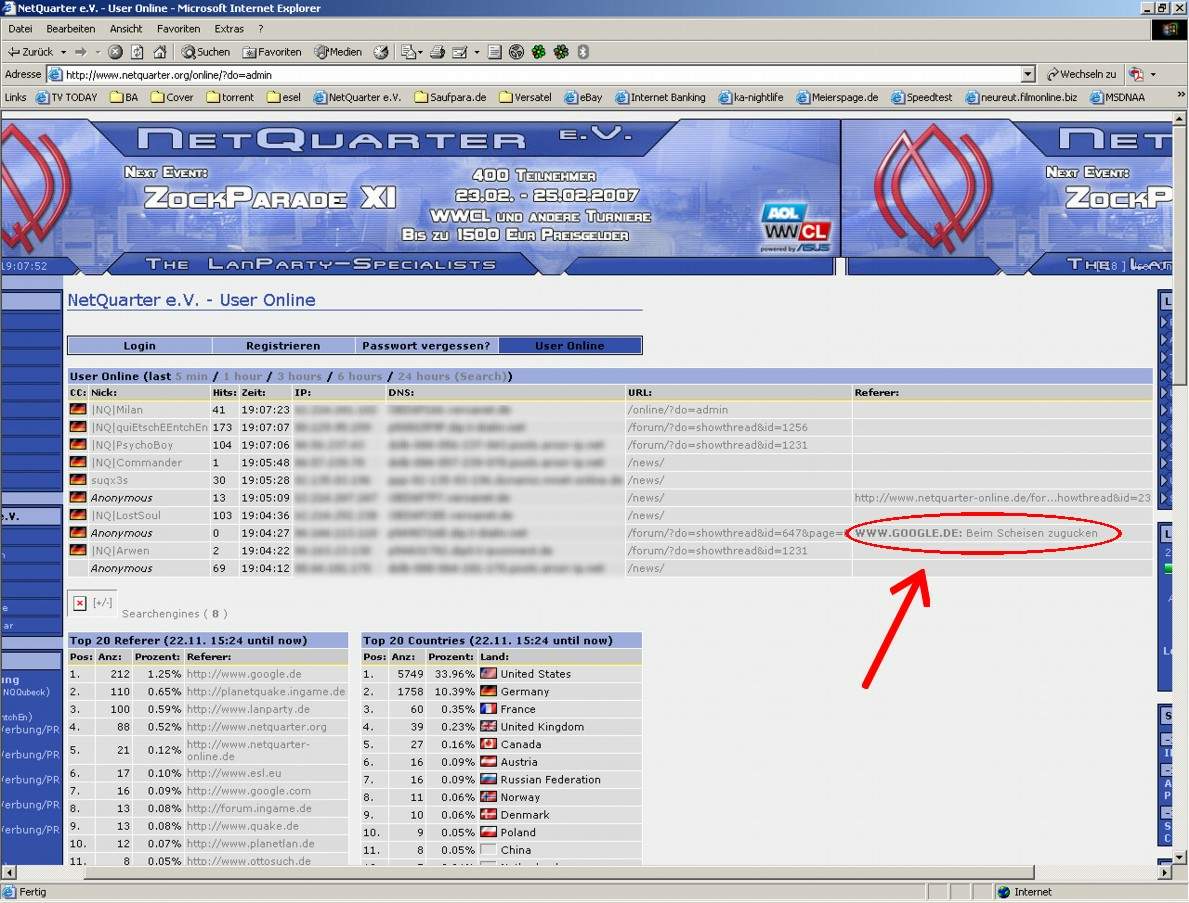The image size is (1189, 903).
Task: Switch to the Registrieren tab
Action: [283, 346]
